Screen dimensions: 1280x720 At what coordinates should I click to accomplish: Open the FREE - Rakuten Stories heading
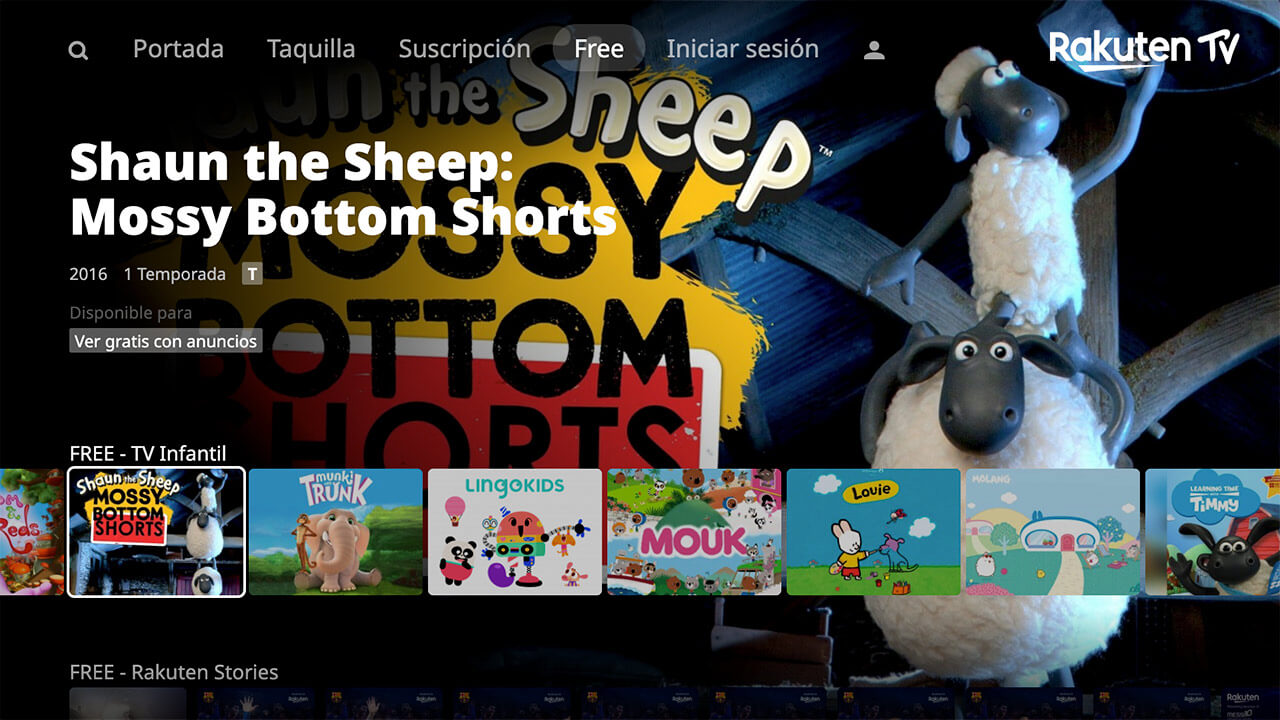tap(174, 672)
